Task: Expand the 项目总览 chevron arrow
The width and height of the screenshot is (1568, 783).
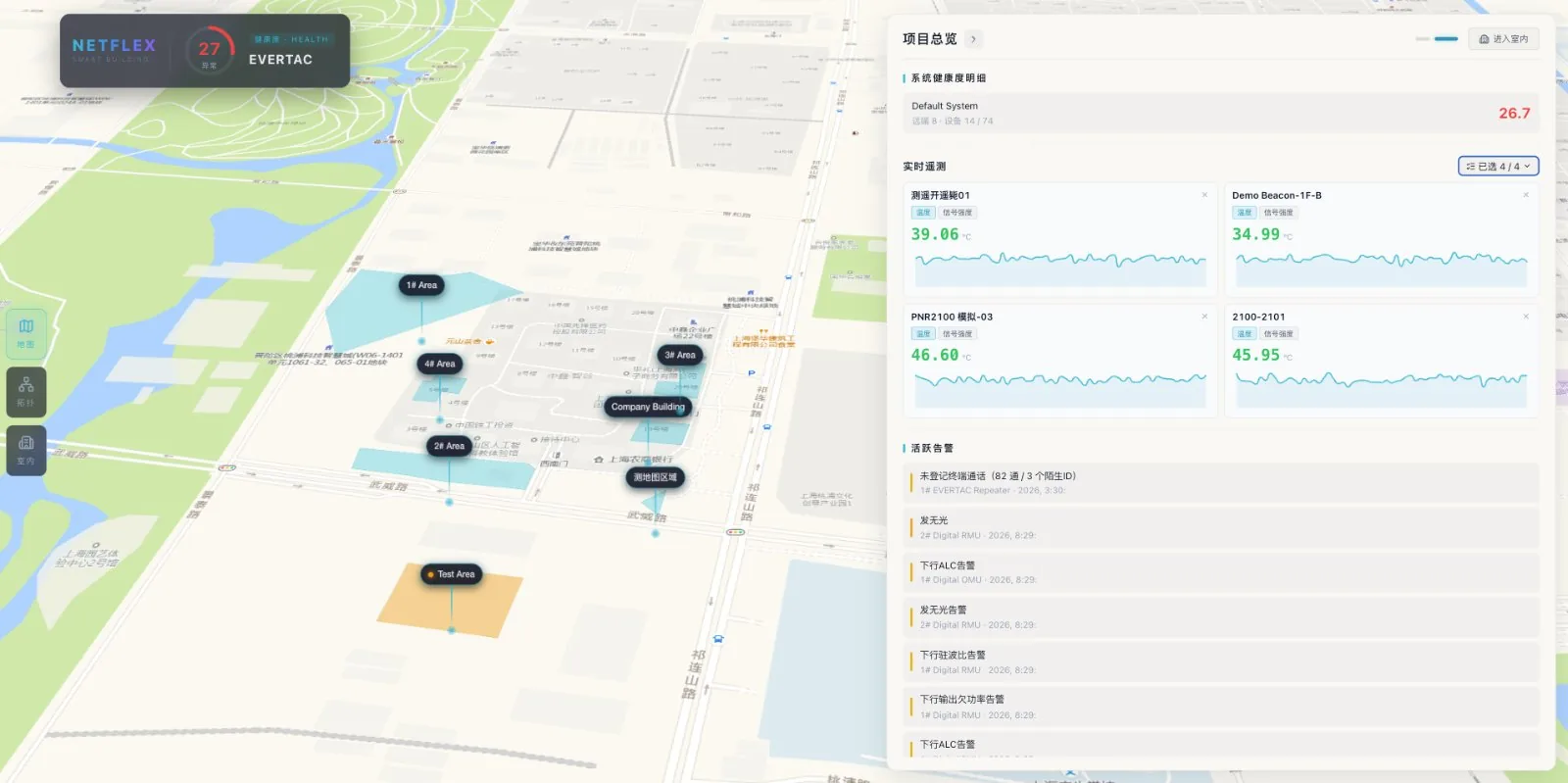Action: tap(973, 39)
